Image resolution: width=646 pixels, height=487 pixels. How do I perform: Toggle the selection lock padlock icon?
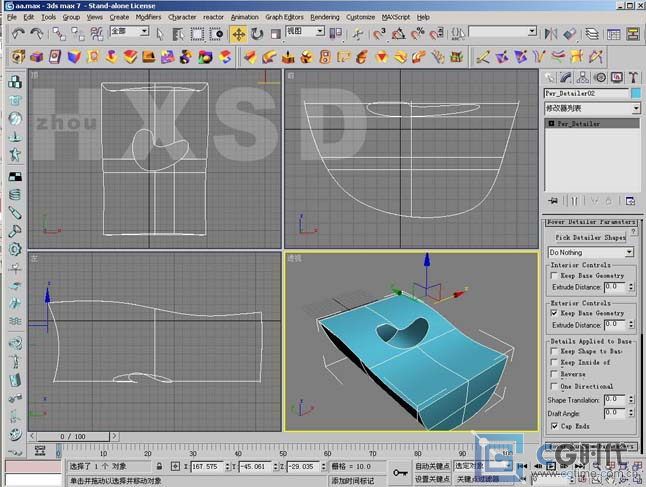tap(159, 466)
